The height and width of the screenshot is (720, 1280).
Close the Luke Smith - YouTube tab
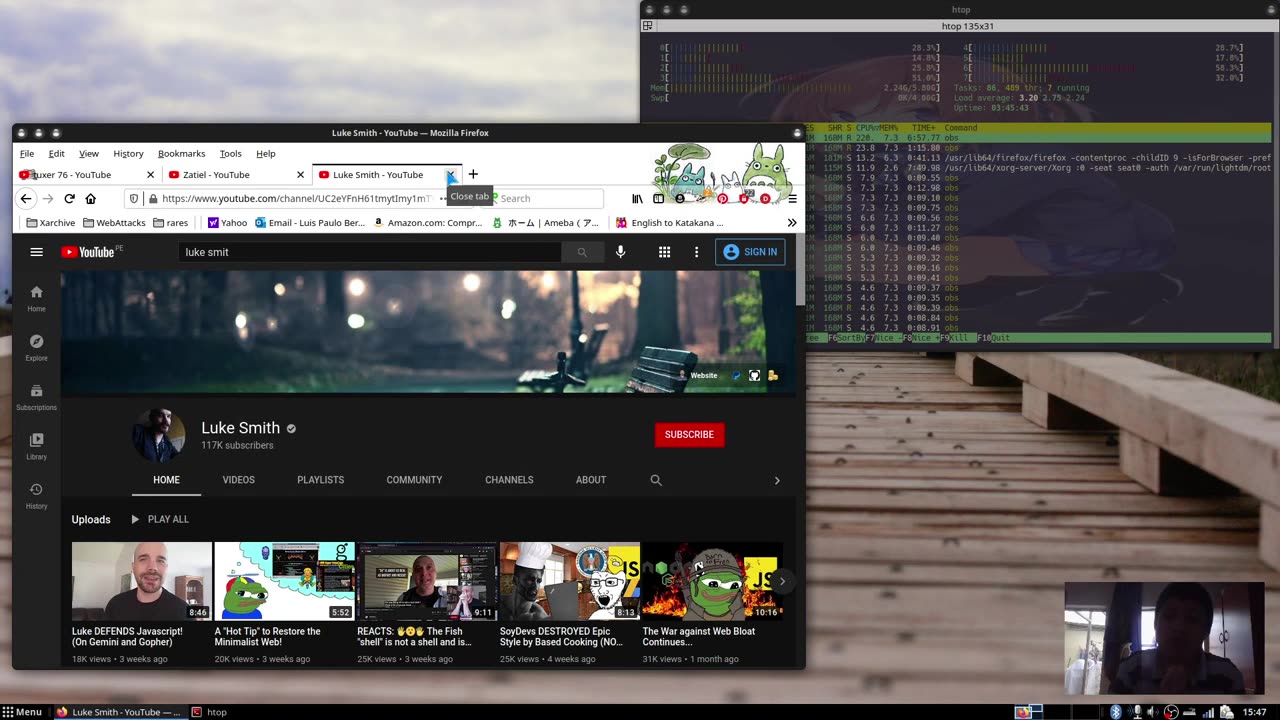click(450, 174)
